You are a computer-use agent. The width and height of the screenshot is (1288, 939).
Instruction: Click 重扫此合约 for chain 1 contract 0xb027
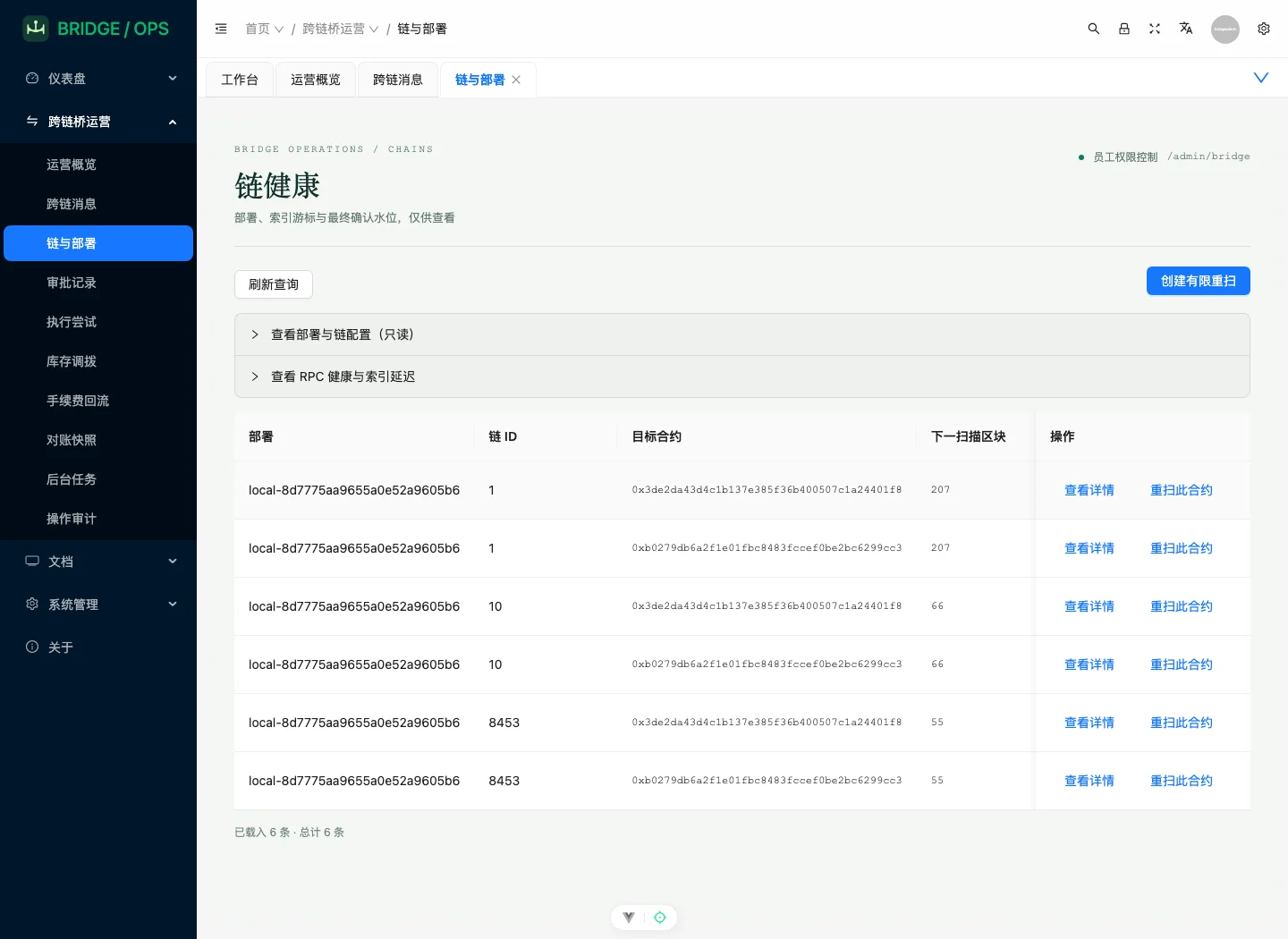(x=1182, y=548)
